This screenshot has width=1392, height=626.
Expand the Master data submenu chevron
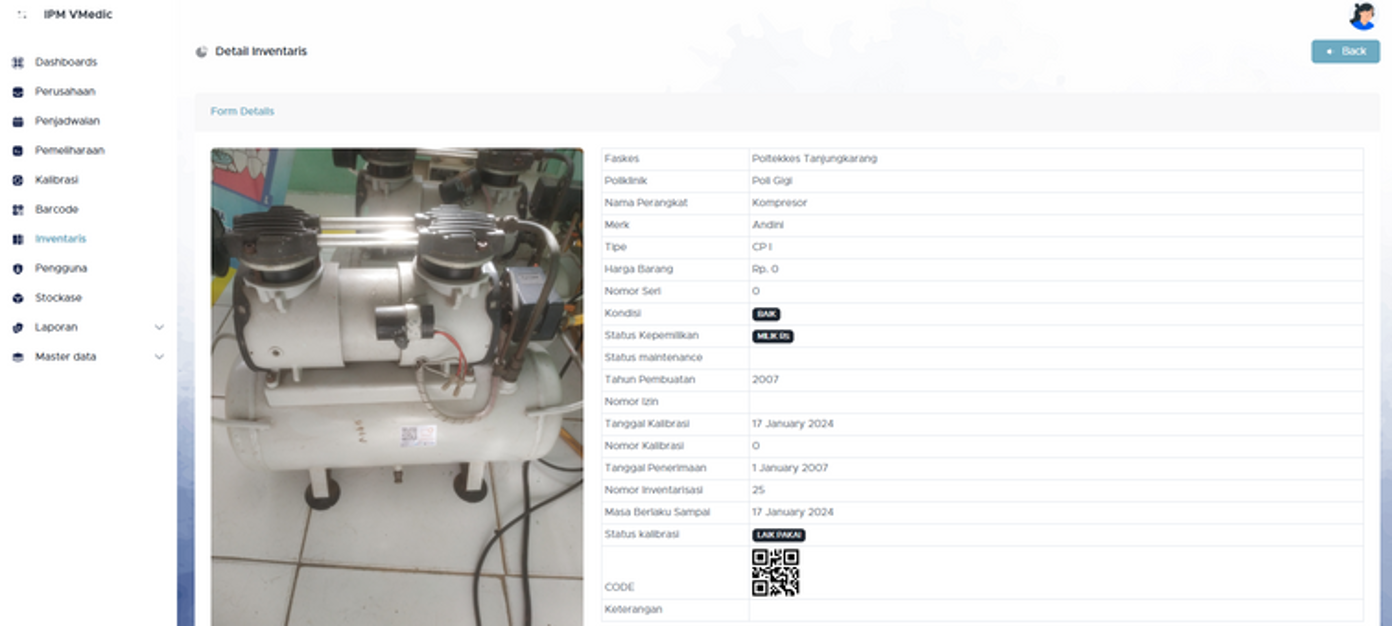[159, 357]
